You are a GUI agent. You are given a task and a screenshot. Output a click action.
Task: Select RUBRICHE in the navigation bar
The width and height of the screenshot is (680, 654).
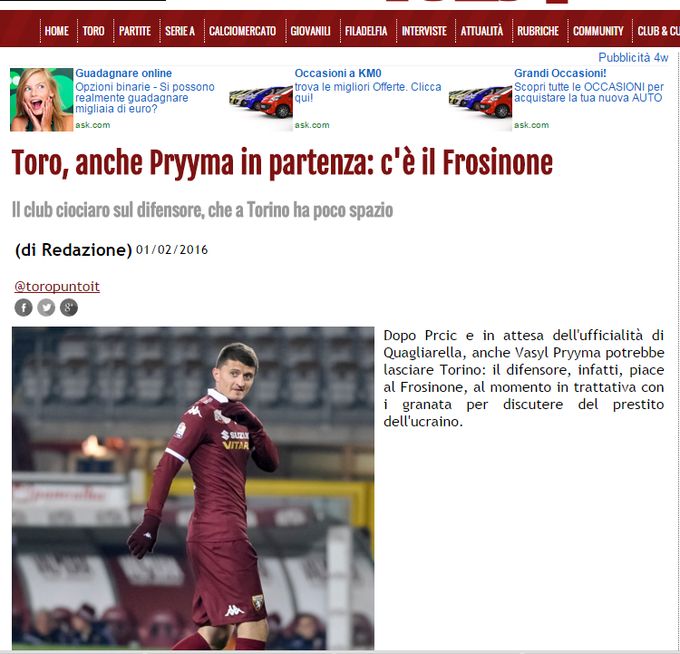(538, 31)
